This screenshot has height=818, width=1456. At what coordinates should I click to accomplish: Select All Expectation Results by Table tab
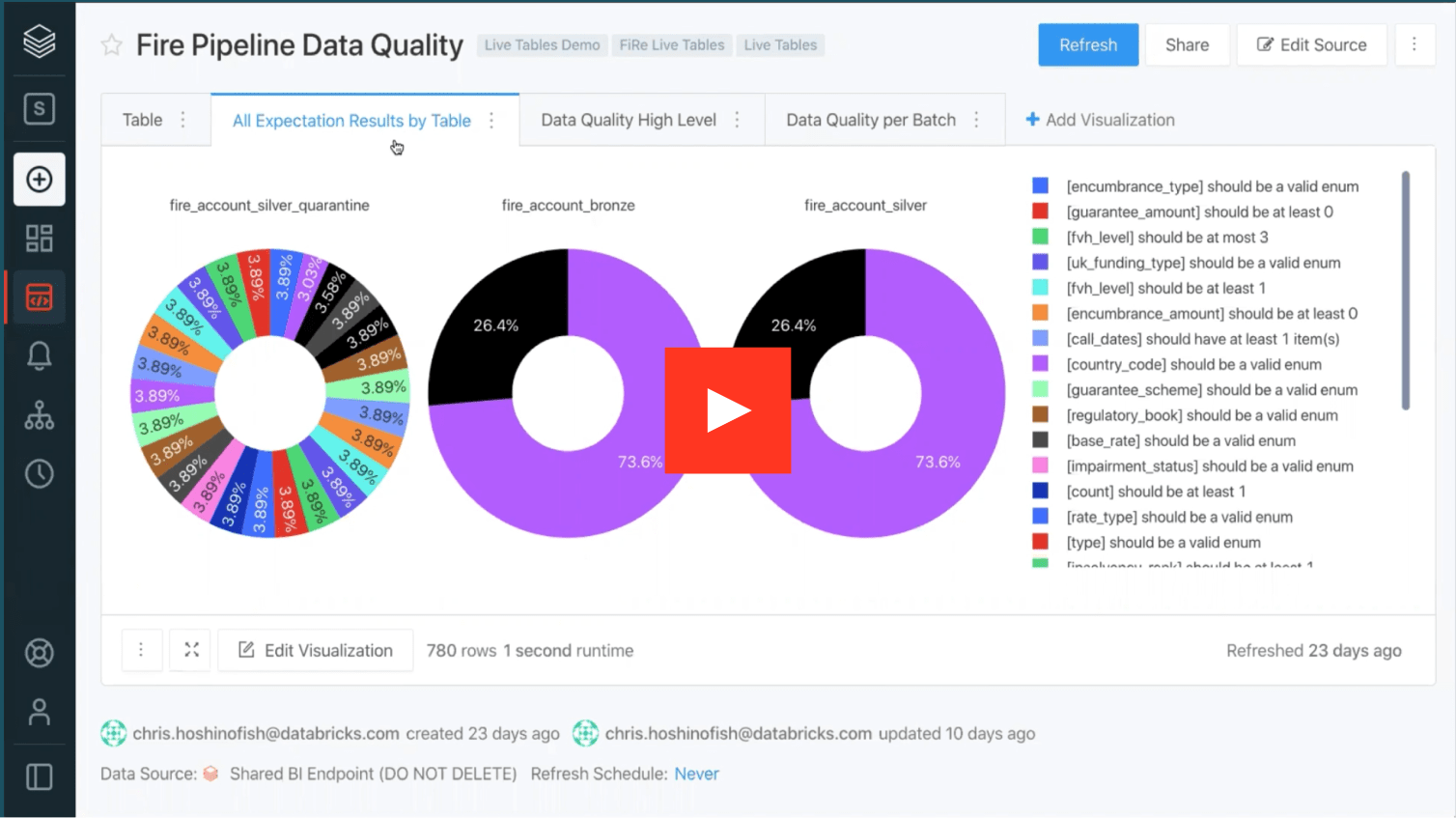pos(351,121)
